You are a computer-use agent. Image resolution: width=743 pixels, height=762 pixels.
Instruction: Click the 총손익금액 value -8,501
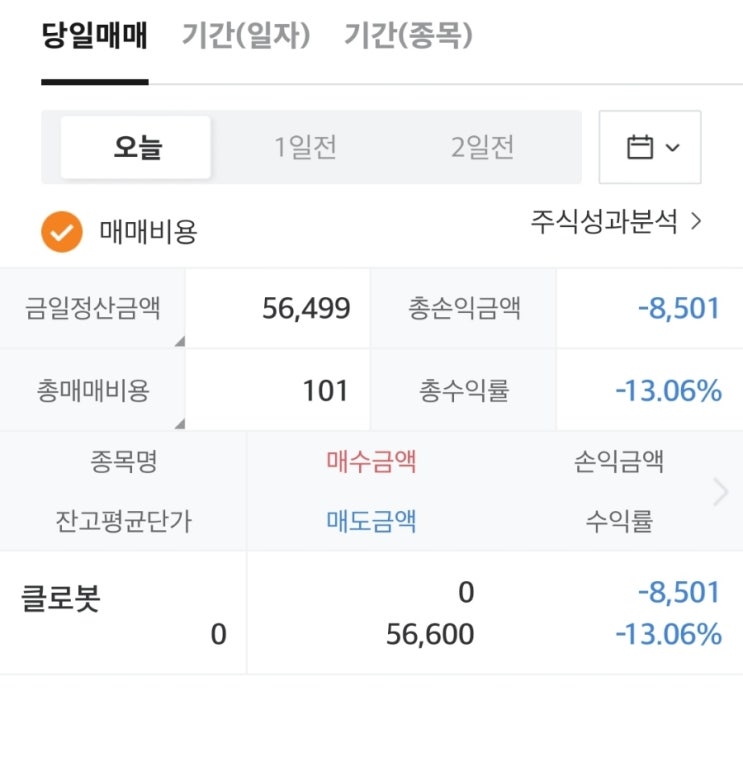click(679, 308)
